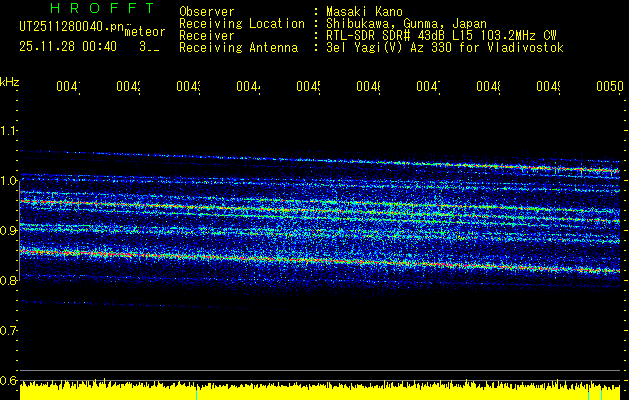The image size is (629, 400).
Task: Click the 1.1 frequency axis label
Action: point(9,131)
